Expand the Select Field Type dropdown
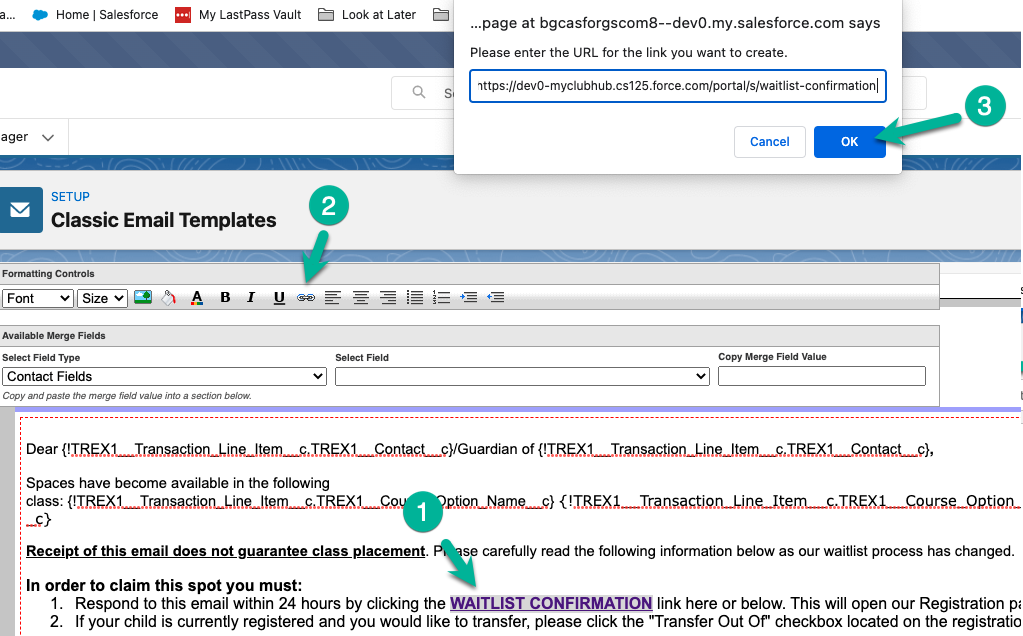Screen dimensions: 1023x636 click(164, 375)
